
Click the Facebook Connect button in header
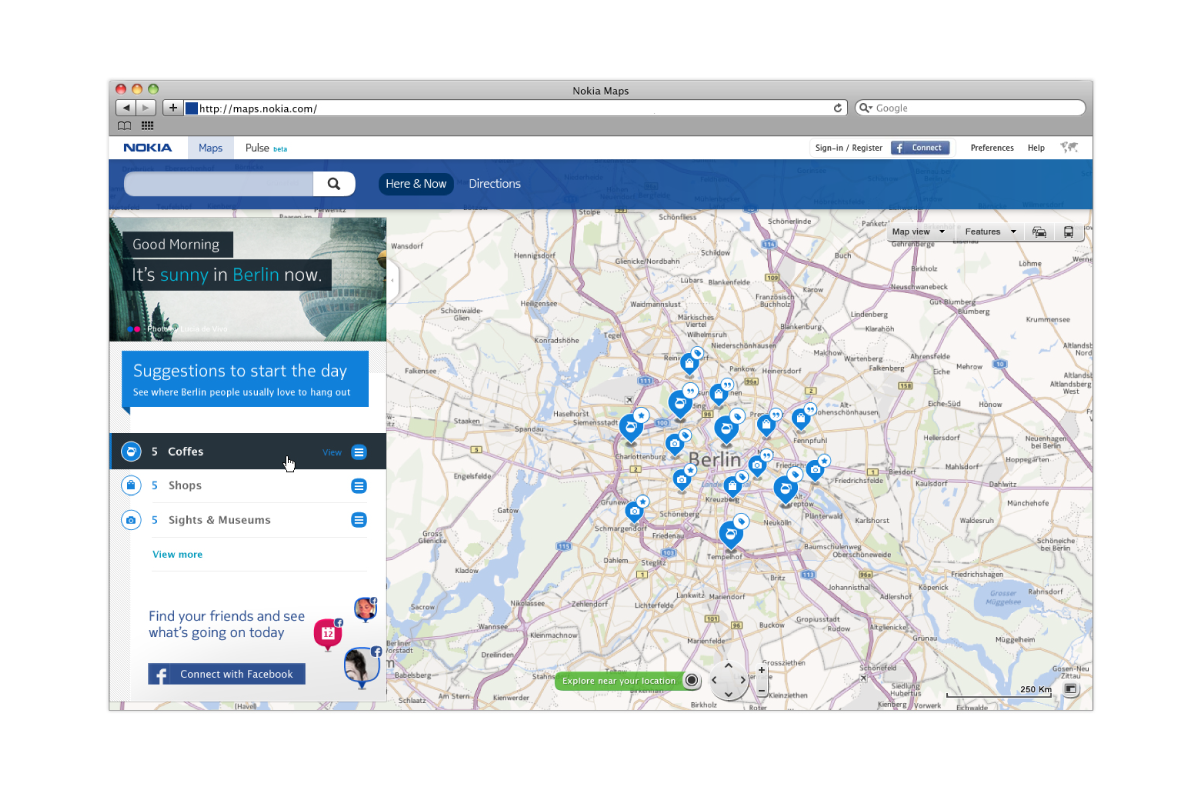tap(920, 148)
